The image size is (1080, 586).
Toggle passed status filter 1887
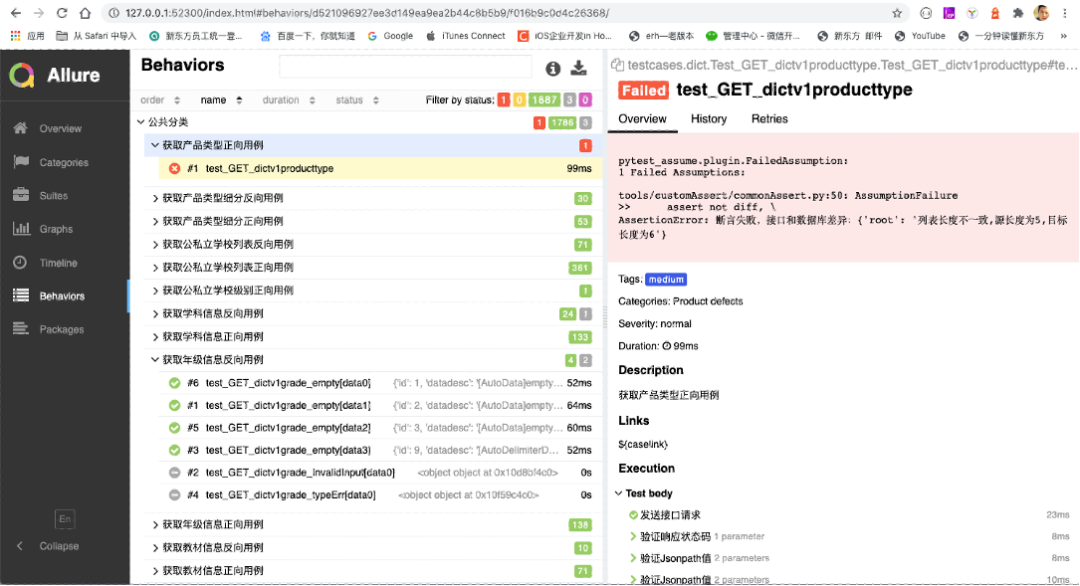pyautogui.click(x=544, y=101)
